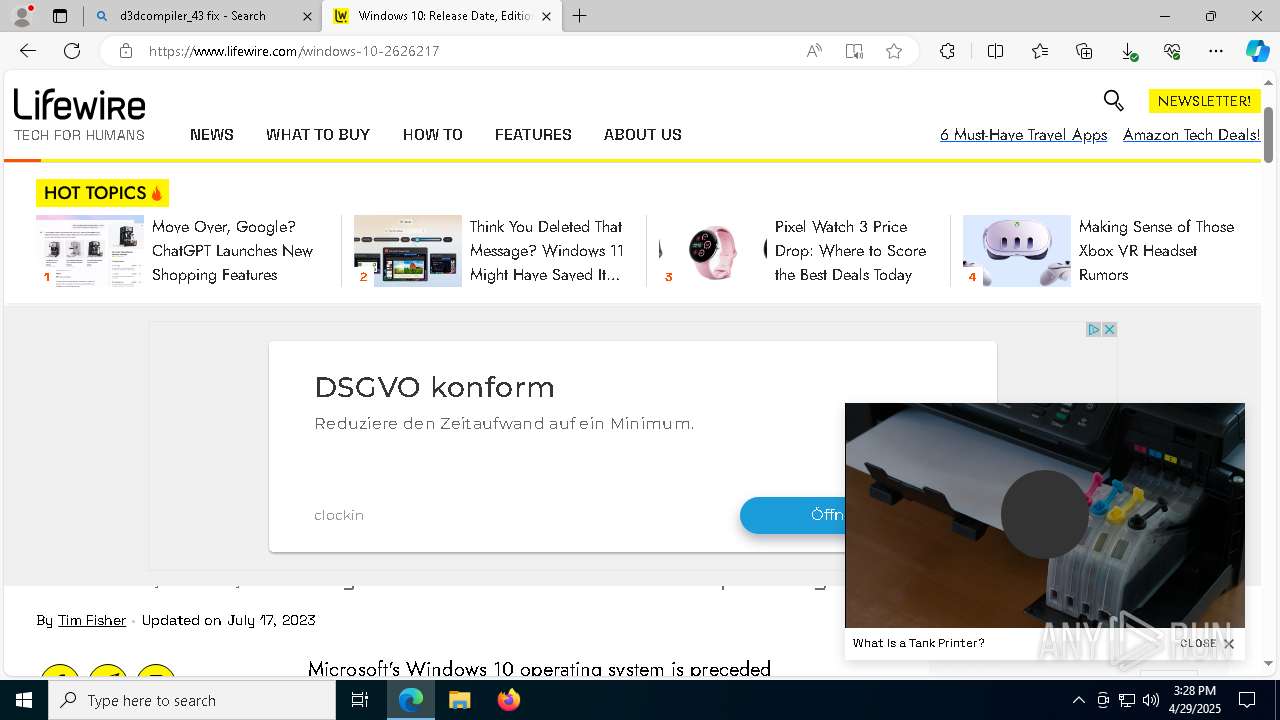Click Type here to search box
The width and height of the screenshot is (1280, 720).
point(192,700)
